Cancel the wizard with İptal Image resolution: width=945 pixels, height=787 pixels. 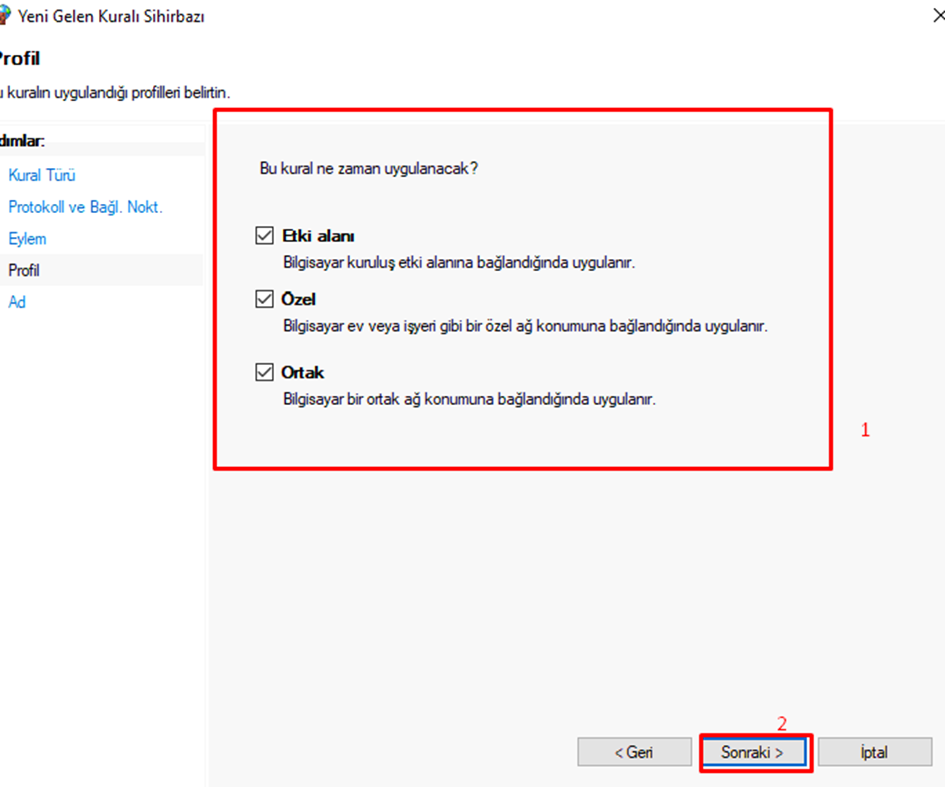pos(874,752)
